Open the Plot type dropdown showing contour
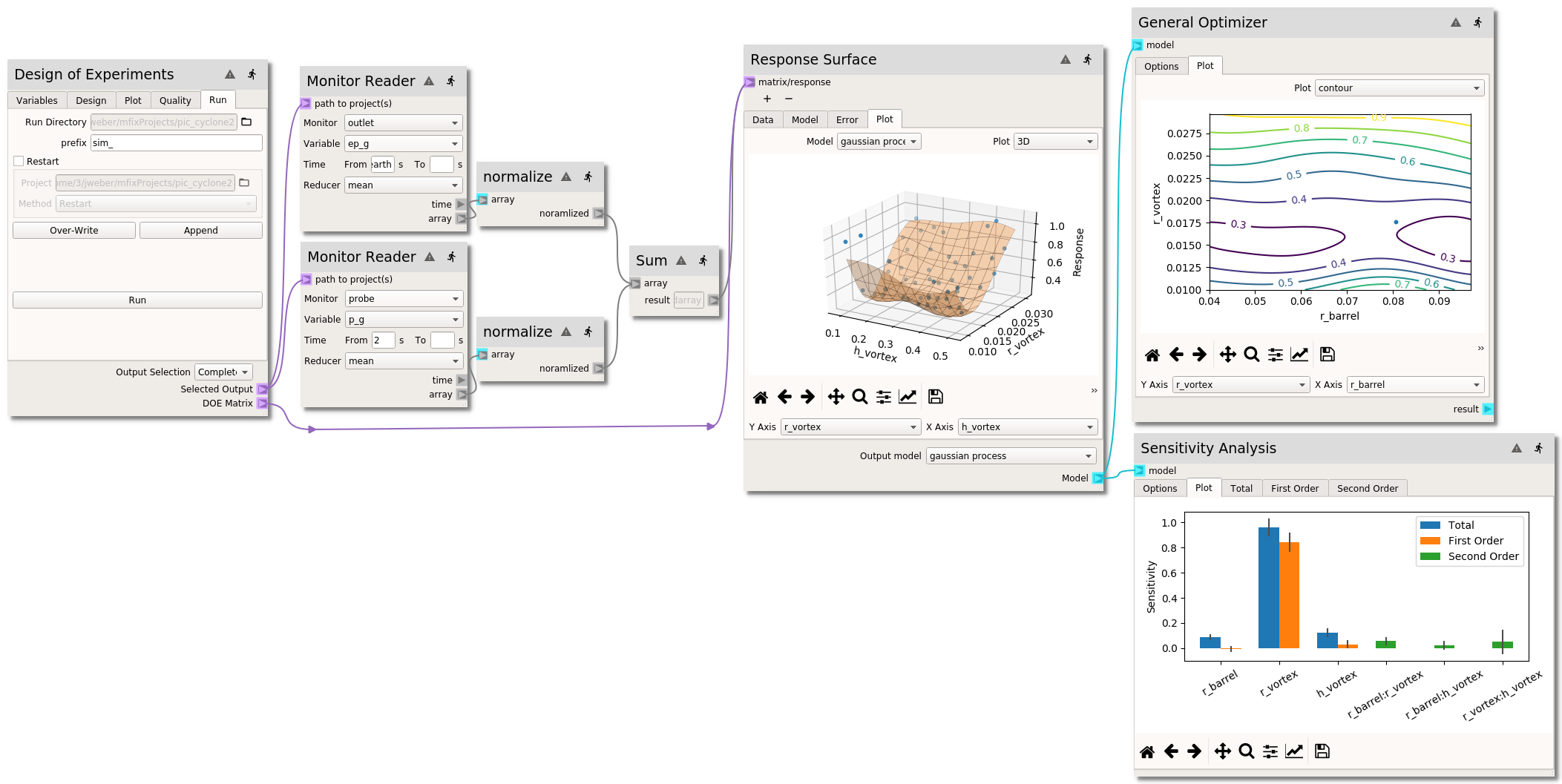Viewport: 1562px width, 784px height. coord(1399,88)
